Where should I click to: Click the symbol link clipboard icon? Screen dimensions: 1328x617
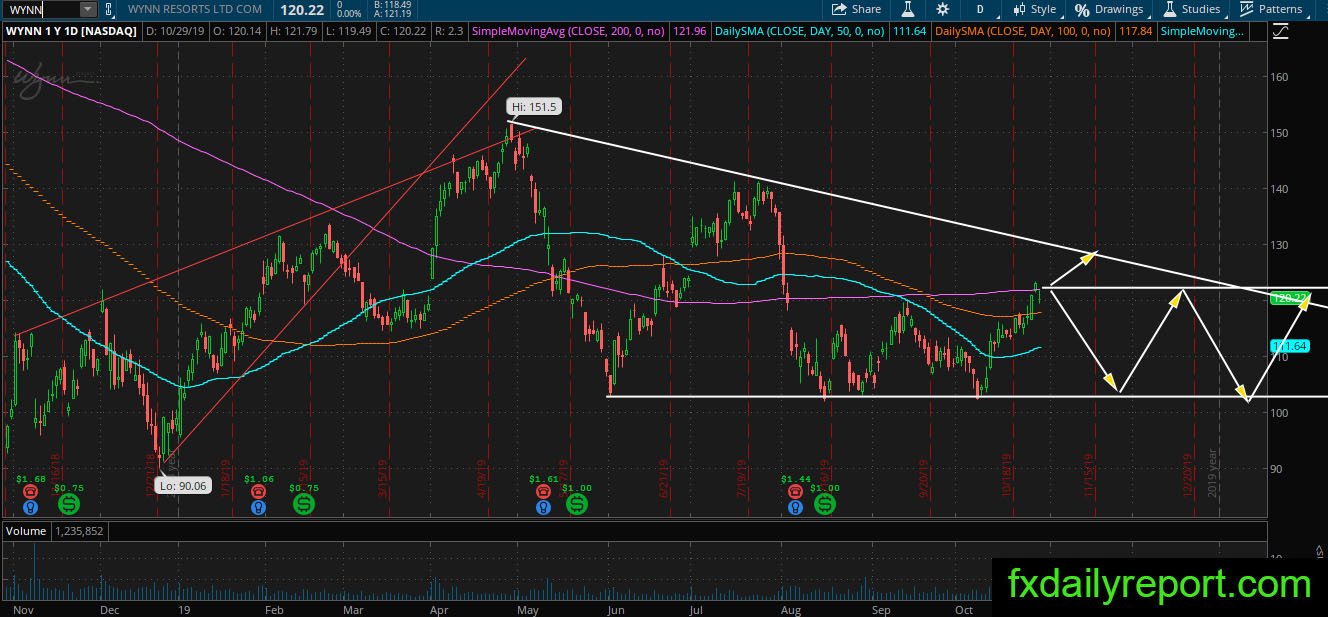tap(110, 9)
